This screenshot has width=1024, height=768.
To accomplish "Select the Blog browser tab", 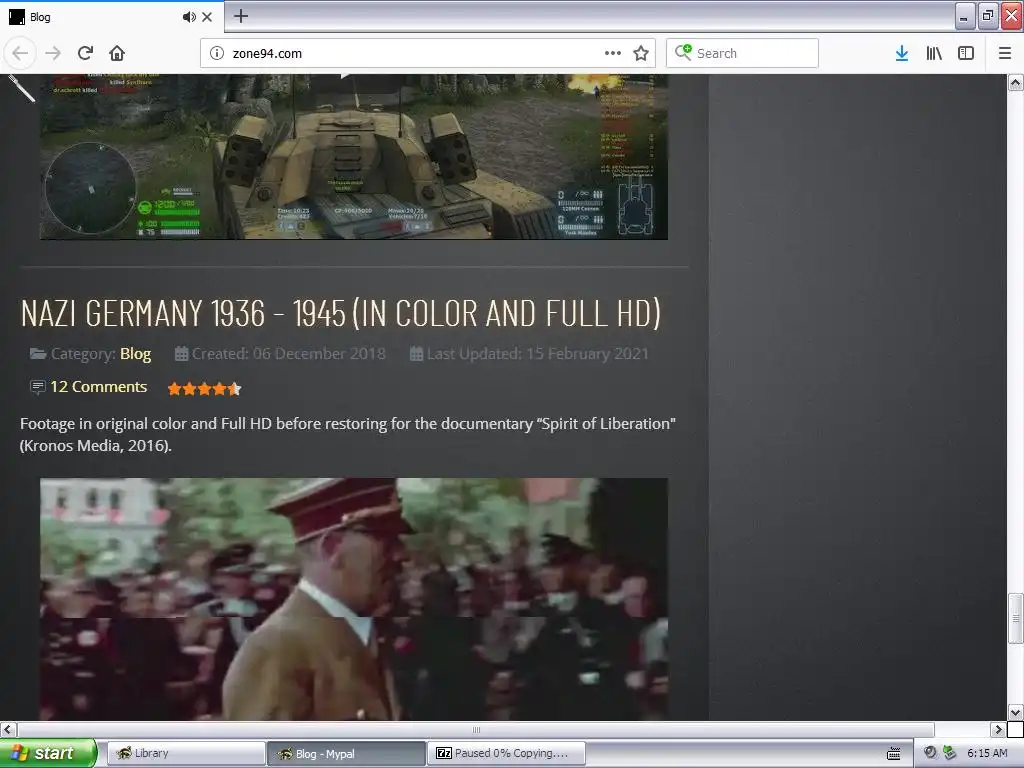I will tap(111, 17).
